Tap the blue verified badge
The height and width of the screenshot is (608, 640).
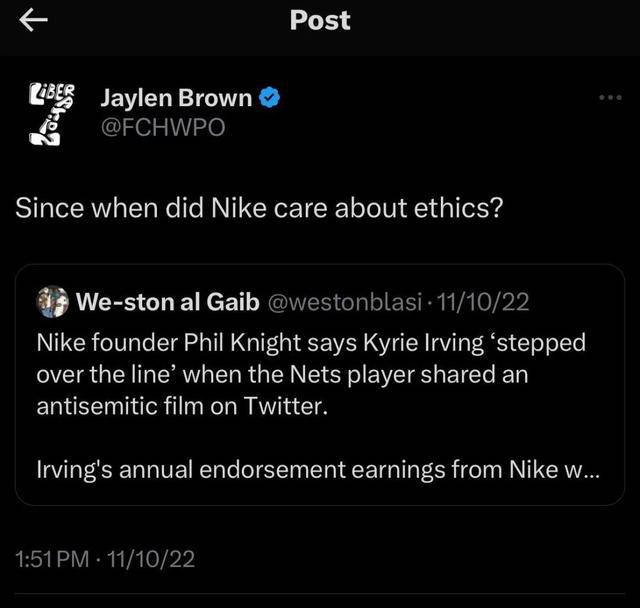point(270,98)
